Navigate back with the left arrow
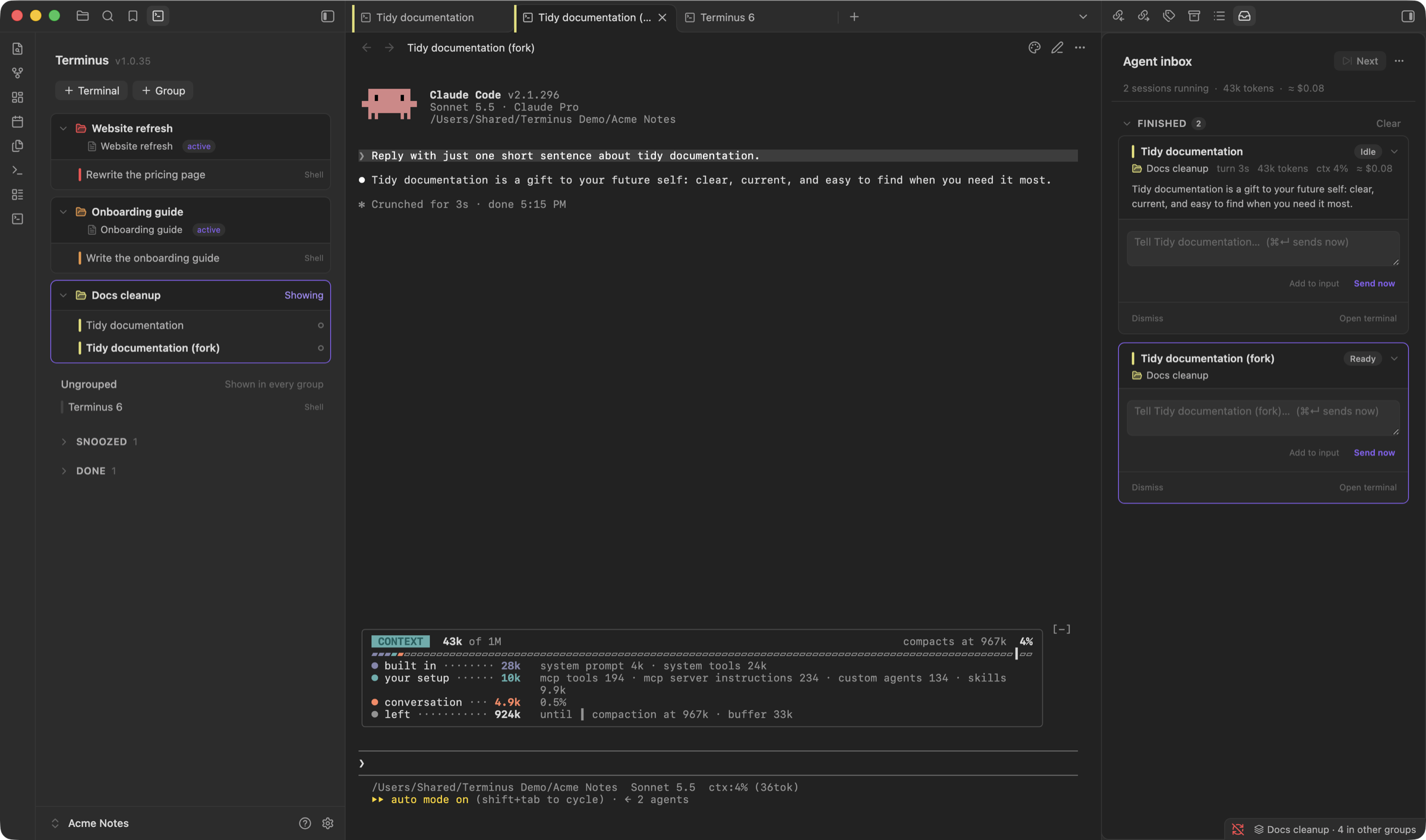Image resolution: width=1426 pixels, height=840 pixels. point(367,48)
